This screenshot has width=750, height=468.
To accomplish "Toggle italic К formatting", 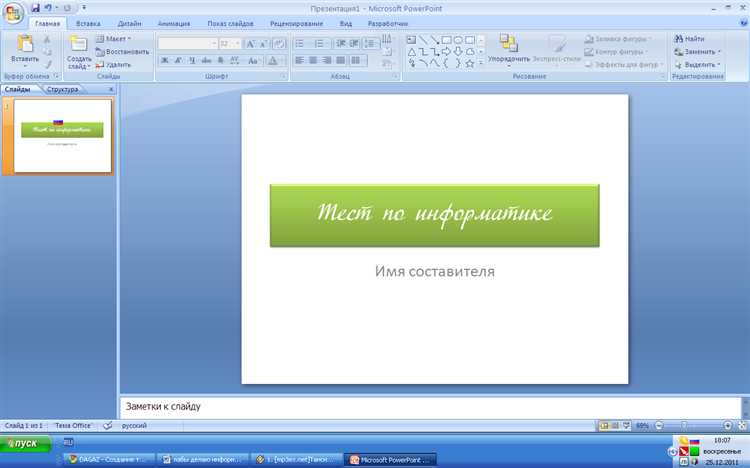I will [x=178, y=60].
